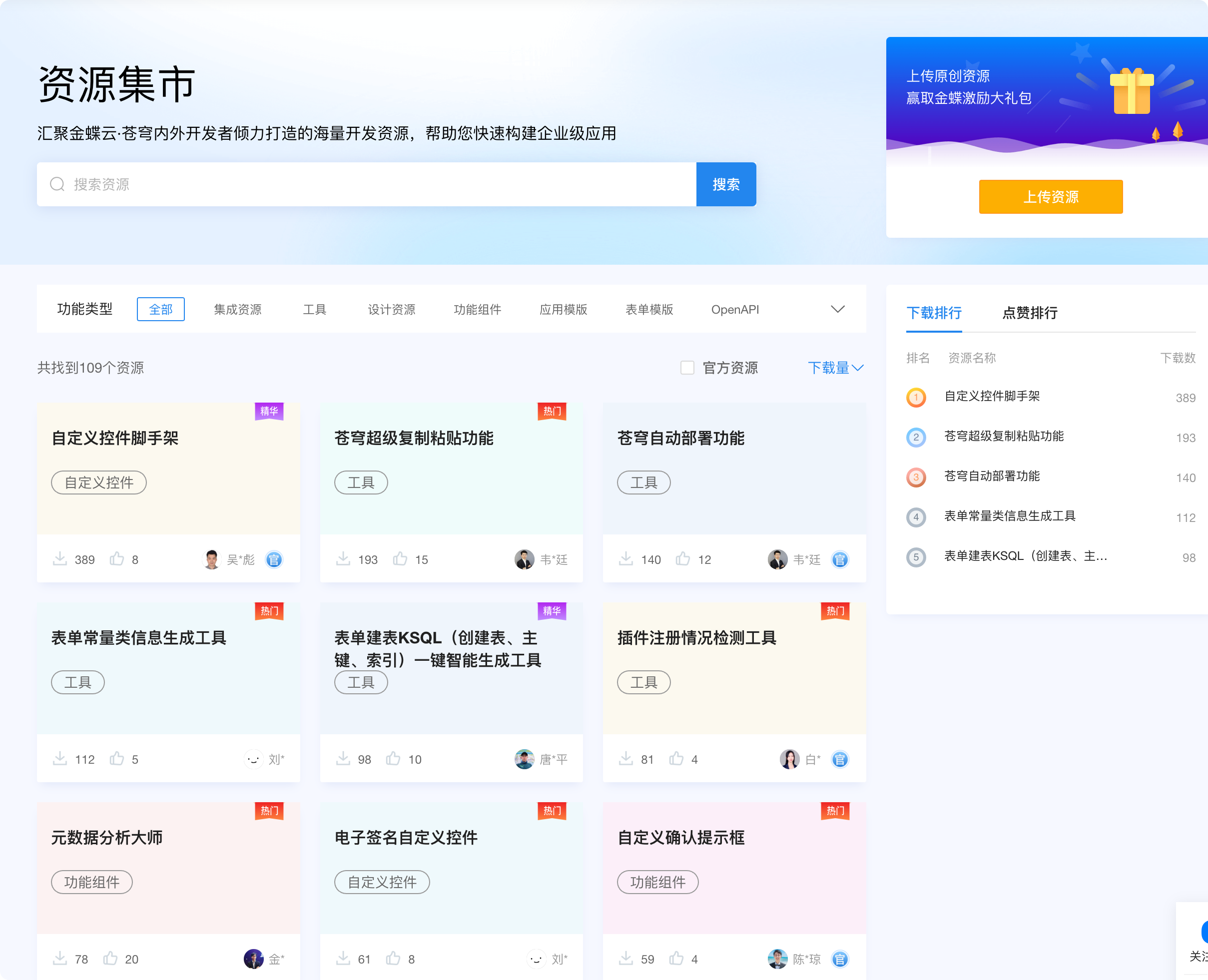
Task: Click thumbs-up icon on 苍穹超级复制粘贴功能 card
Action: point(400,559)
